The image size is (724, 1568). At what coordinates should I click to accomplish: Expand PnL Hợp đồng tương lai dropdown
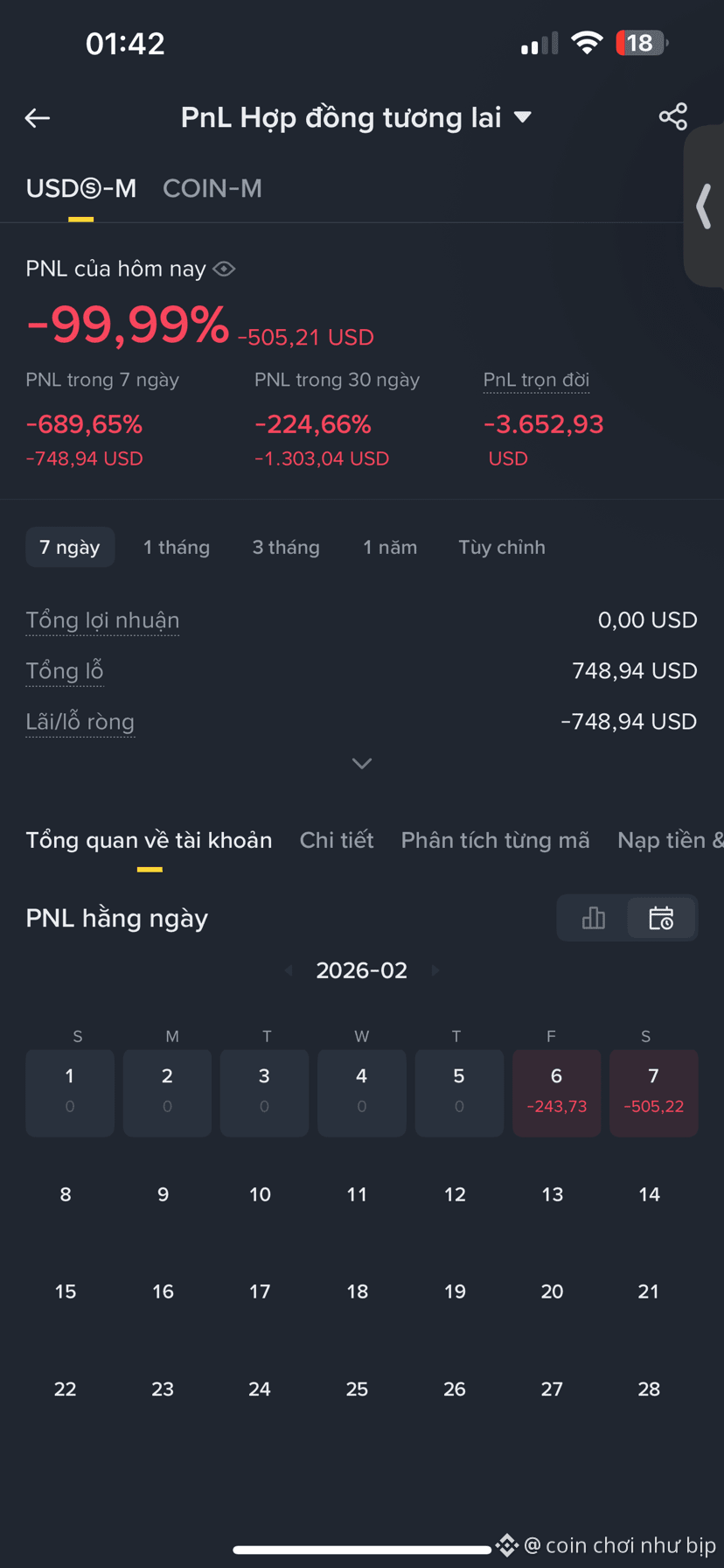click(523, 117)
